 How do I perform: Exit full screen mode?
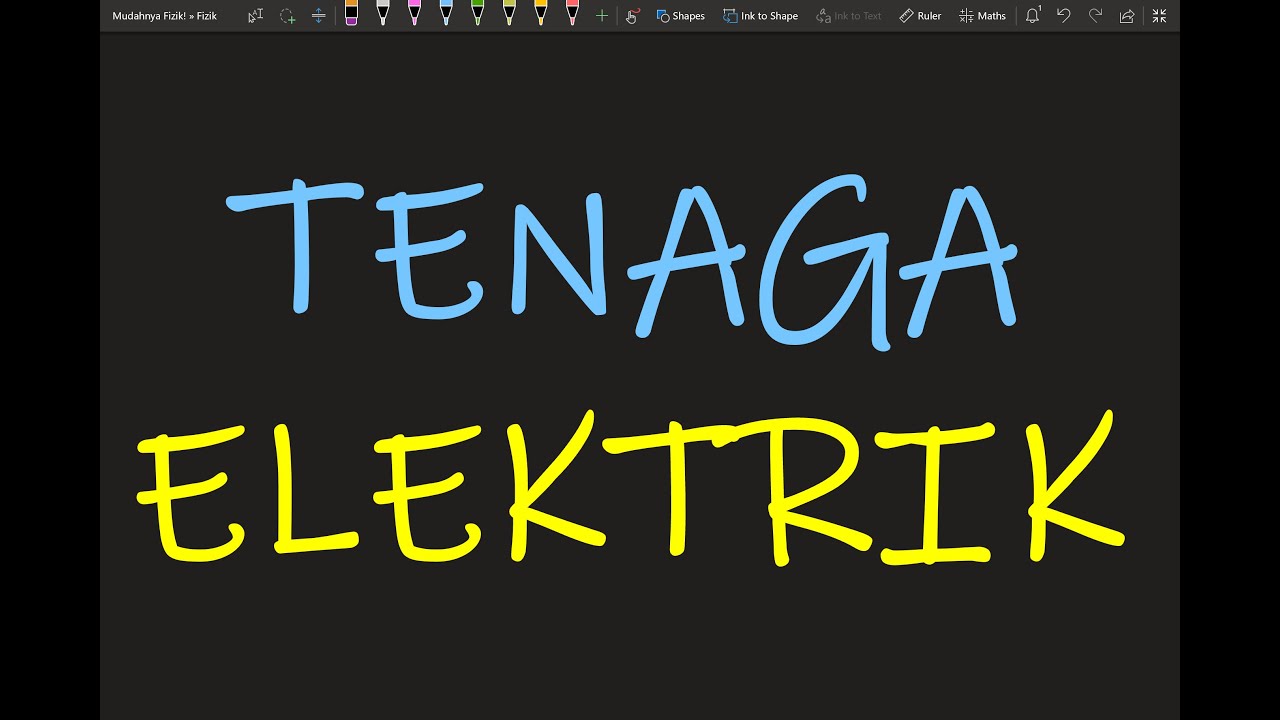coord(1159,15)
